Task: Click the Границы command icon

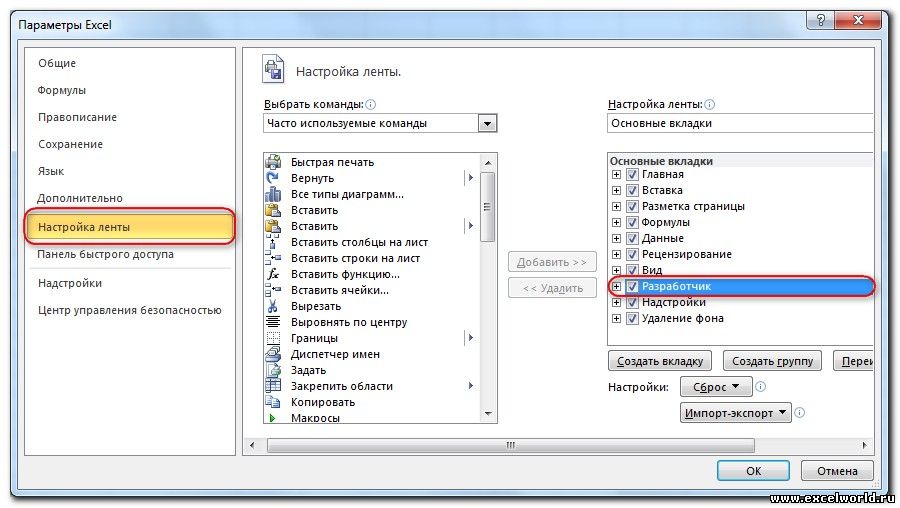Action: tap(273, 338)
